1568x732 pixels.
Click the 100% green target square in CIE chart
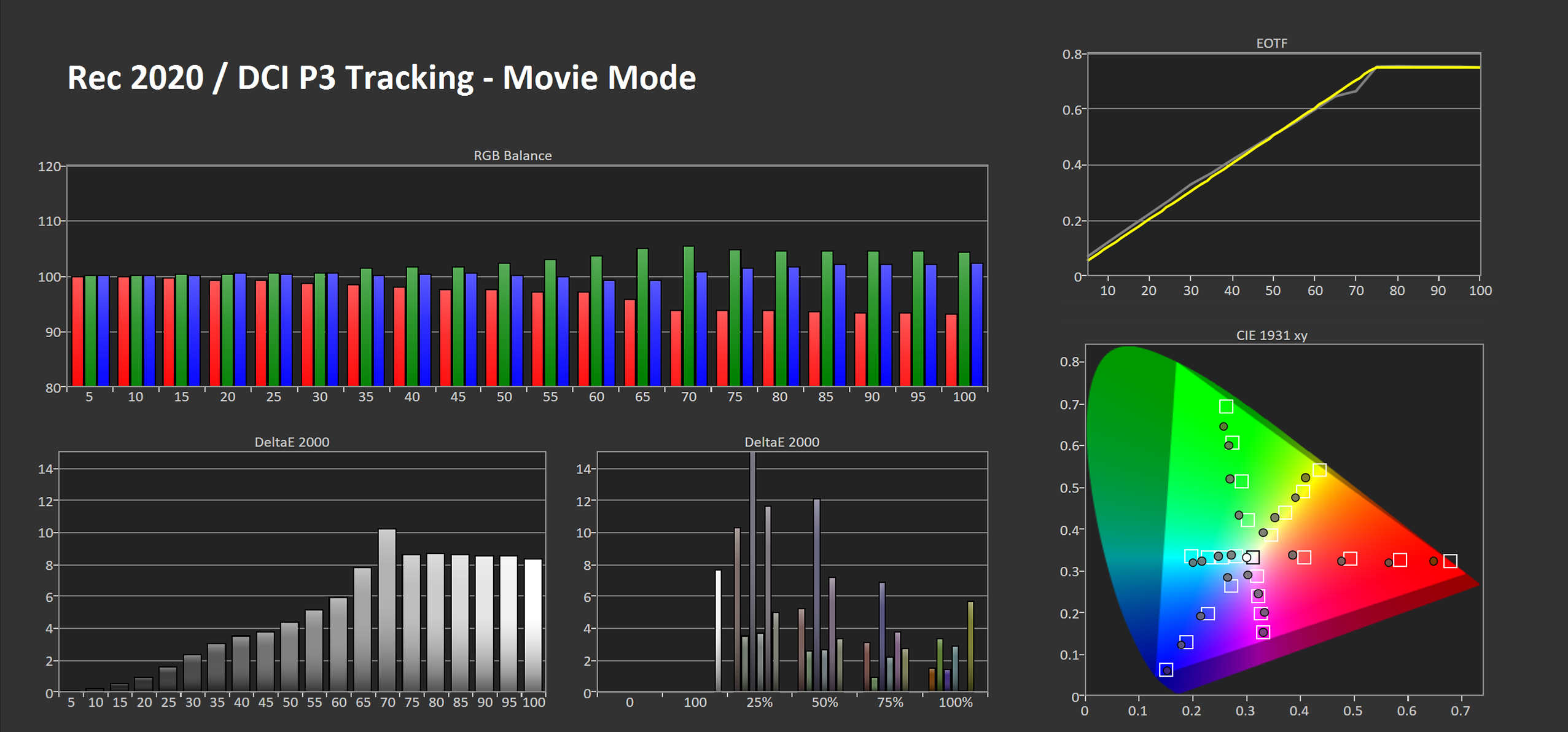point(1226,406)
